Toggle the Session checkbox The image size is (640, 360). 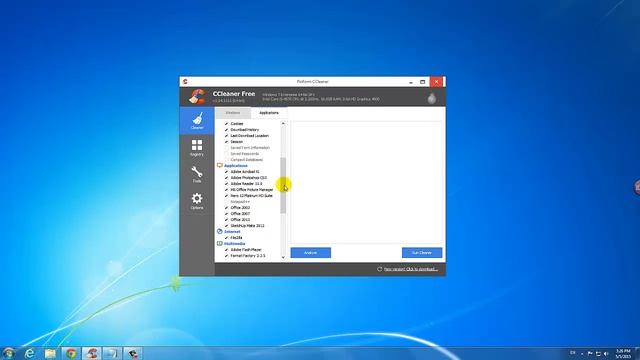pos(227,142)
